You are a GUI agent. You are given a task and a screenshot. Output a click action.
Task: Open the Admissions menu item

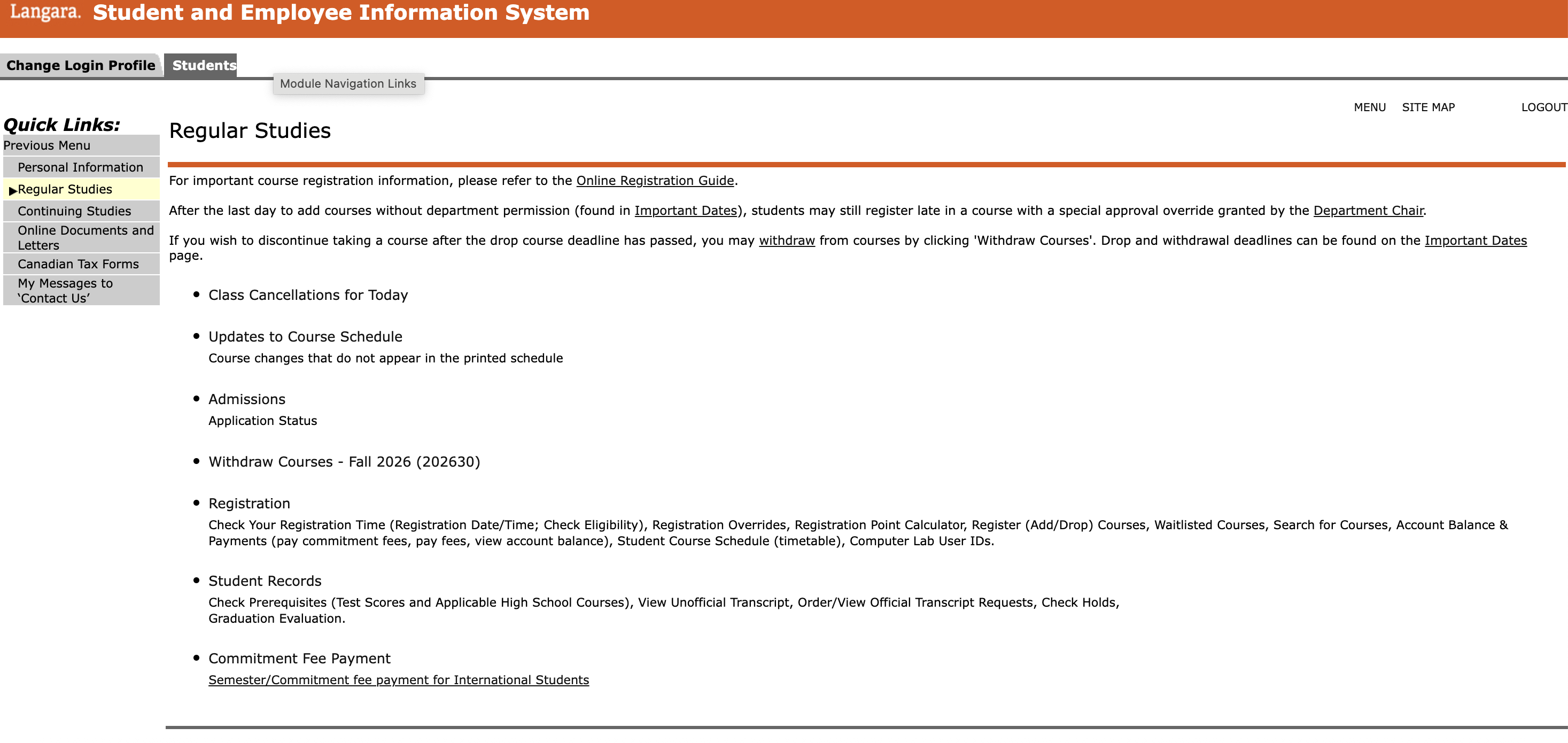[x=246, y=399]
